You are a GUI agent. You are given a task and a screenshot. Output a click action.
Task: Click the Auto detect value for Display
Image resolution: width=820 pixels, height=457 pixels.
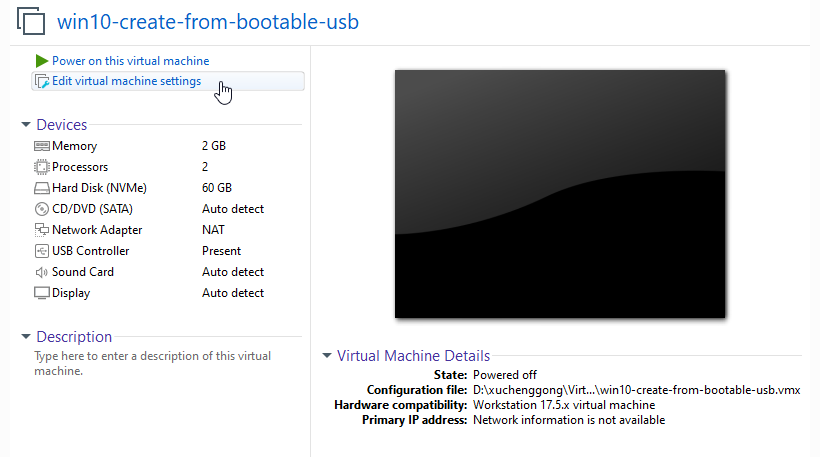233,293
